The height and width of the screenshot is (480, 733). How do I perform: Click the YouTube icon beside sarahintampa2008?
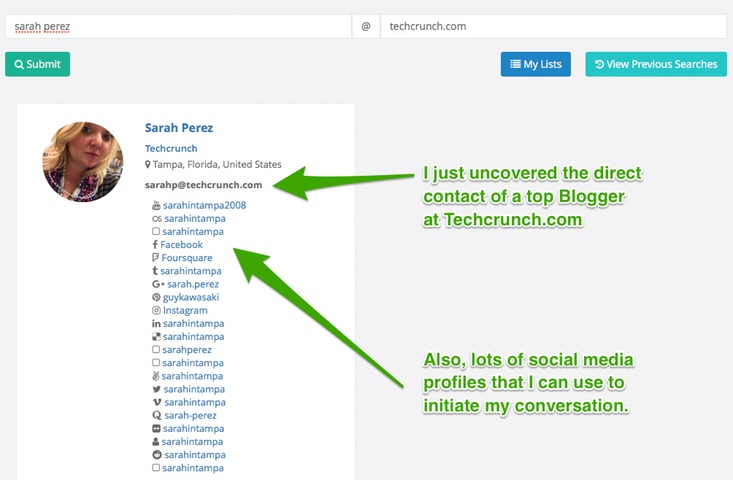pyautogui.click(x=156, y=205)
